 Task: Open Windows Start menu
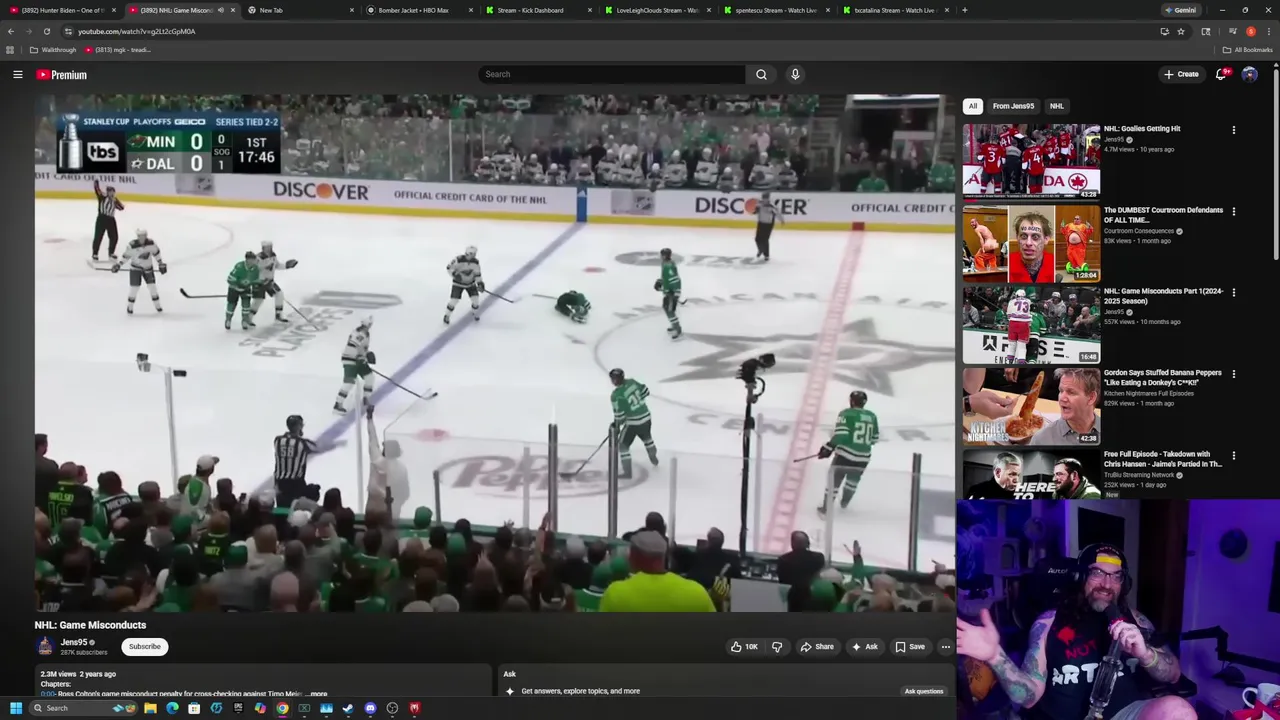[x=16, y=708]
